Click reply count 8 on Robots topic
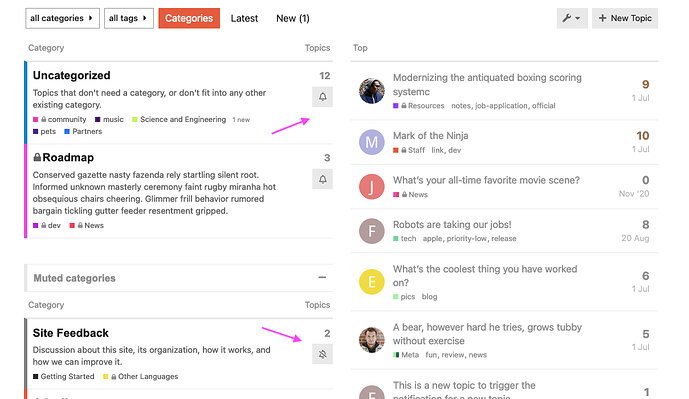689x399 pixels. (645, 225)
